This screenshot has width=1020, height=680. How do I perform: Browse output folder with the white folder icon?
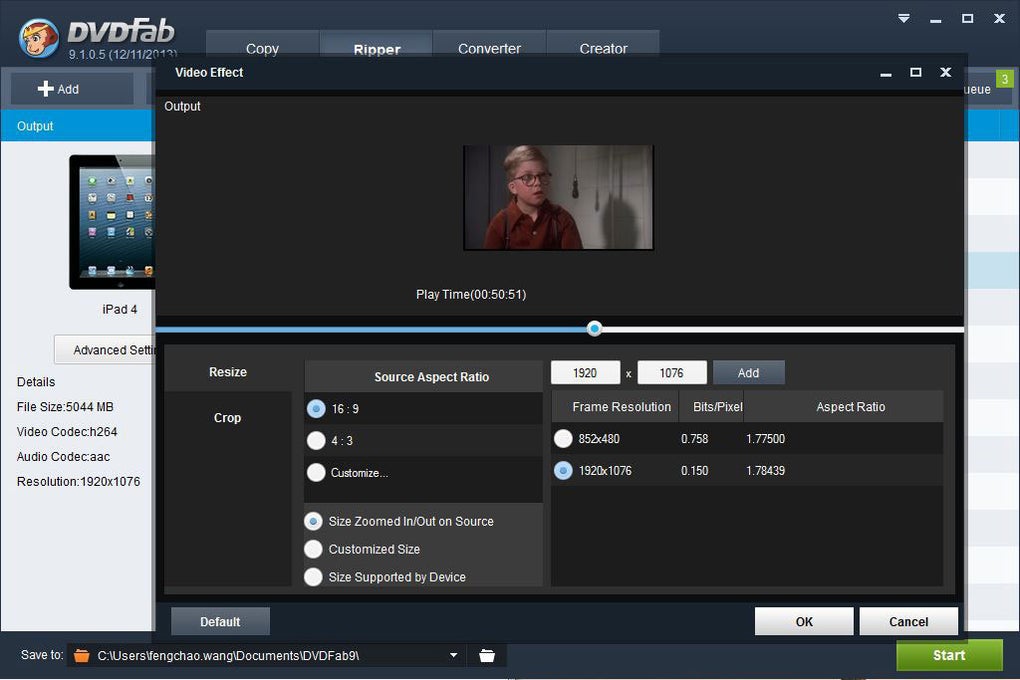coord(487,655)
